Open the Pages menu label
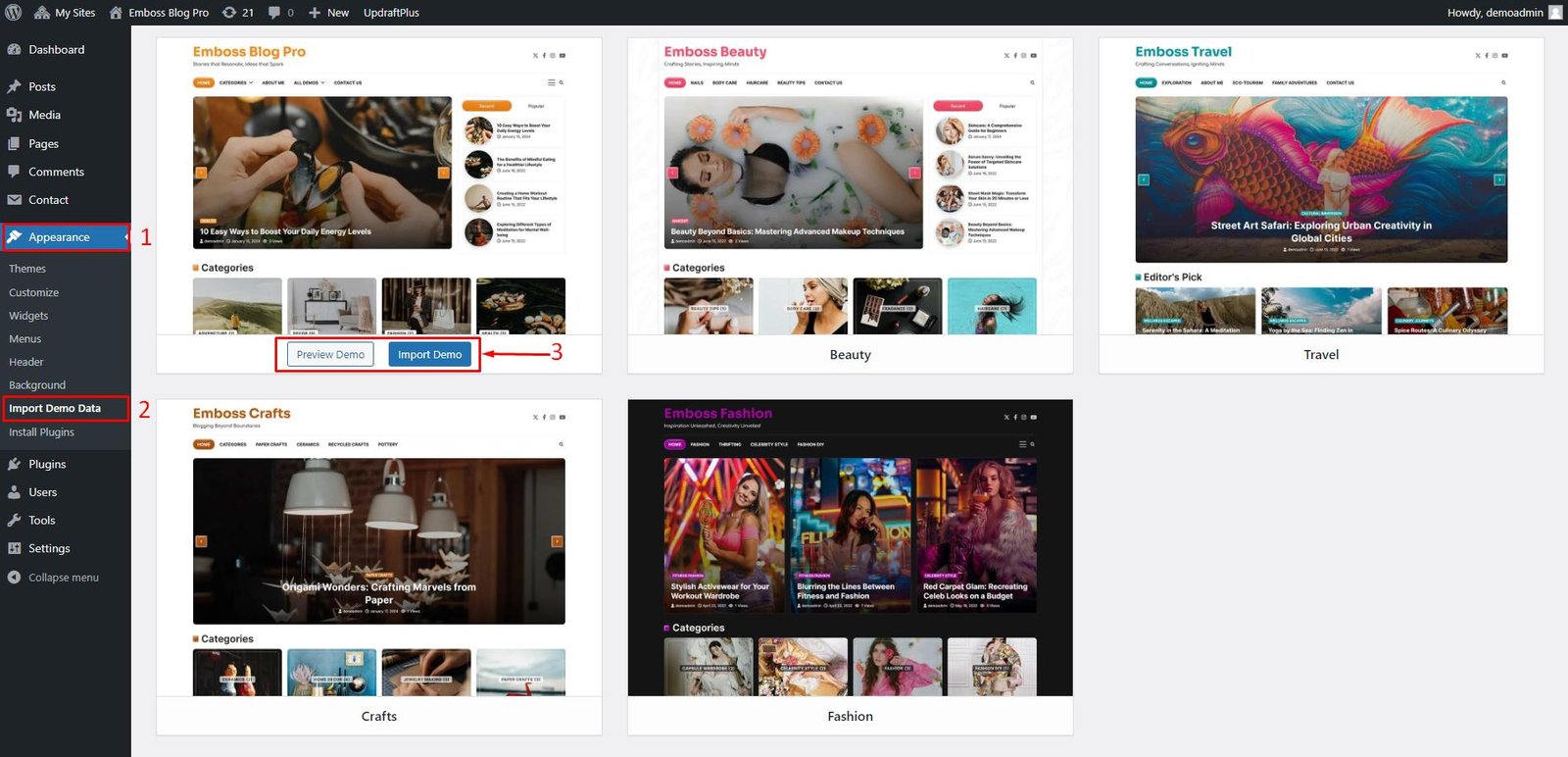The height and width of the screenshot is (757, 1568). 43,143
